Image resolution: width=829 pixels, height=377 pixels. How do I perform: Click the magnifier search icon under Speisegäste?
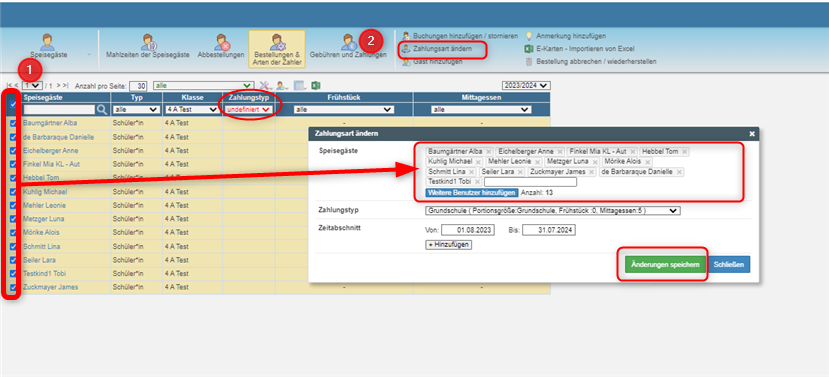(102, 109)
